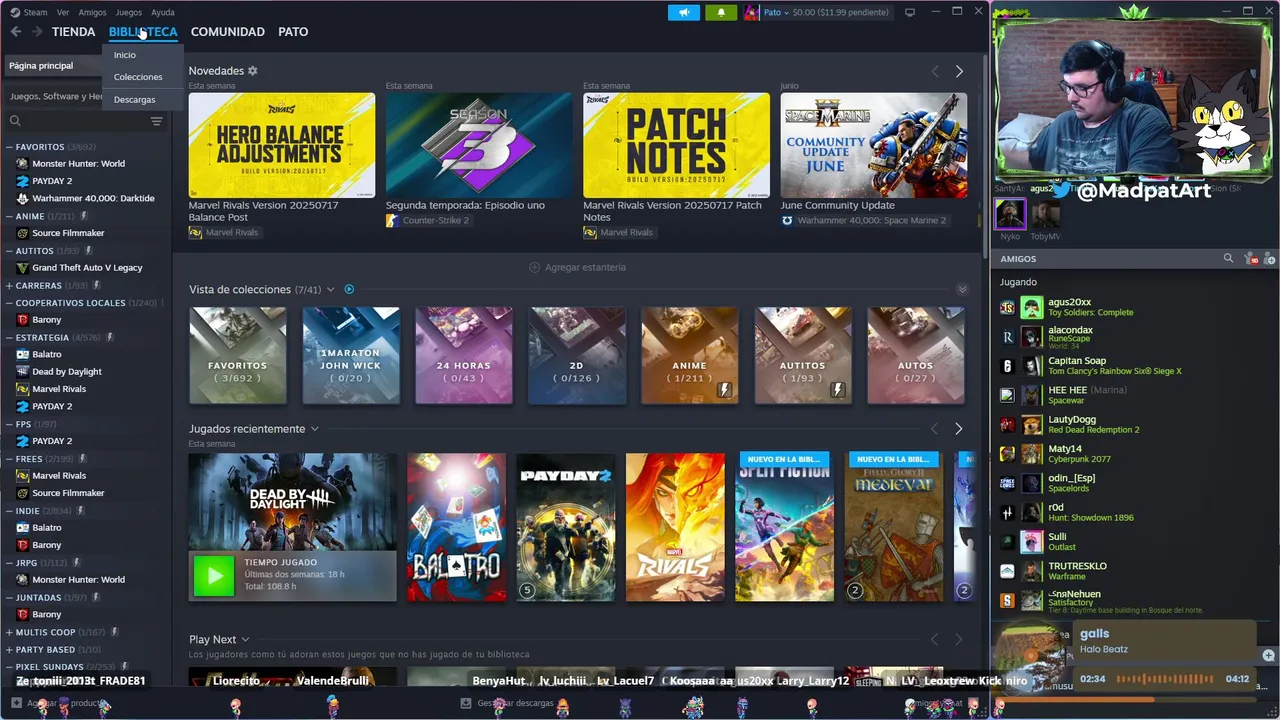The height and width of the screenshot is (720, 1280).
Task: Enter Big Picture mode with monitor icon
Action: 910,12
